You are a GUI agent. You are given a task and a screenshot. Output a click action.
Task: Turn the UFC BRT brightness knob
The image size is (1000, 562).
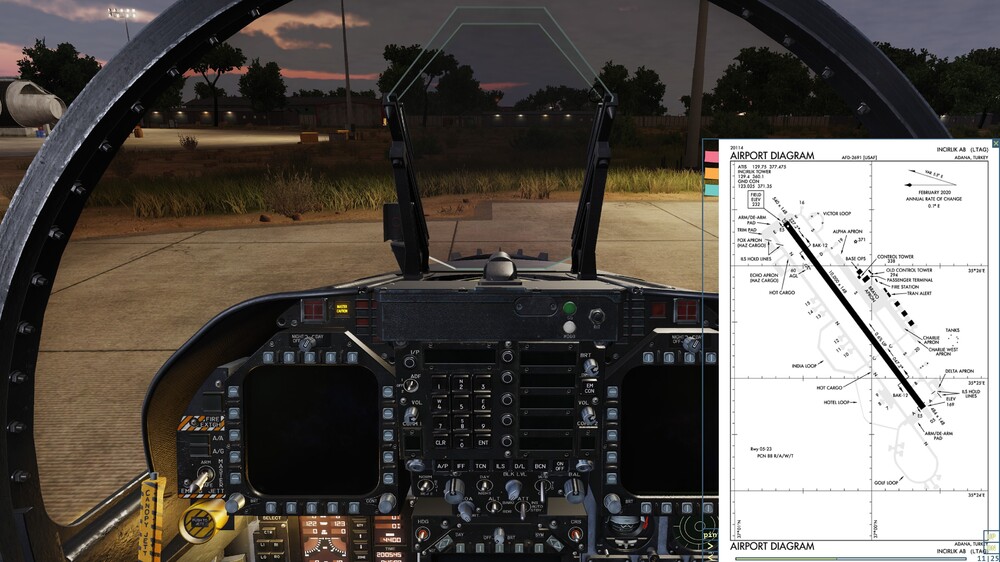coord(591,367)
